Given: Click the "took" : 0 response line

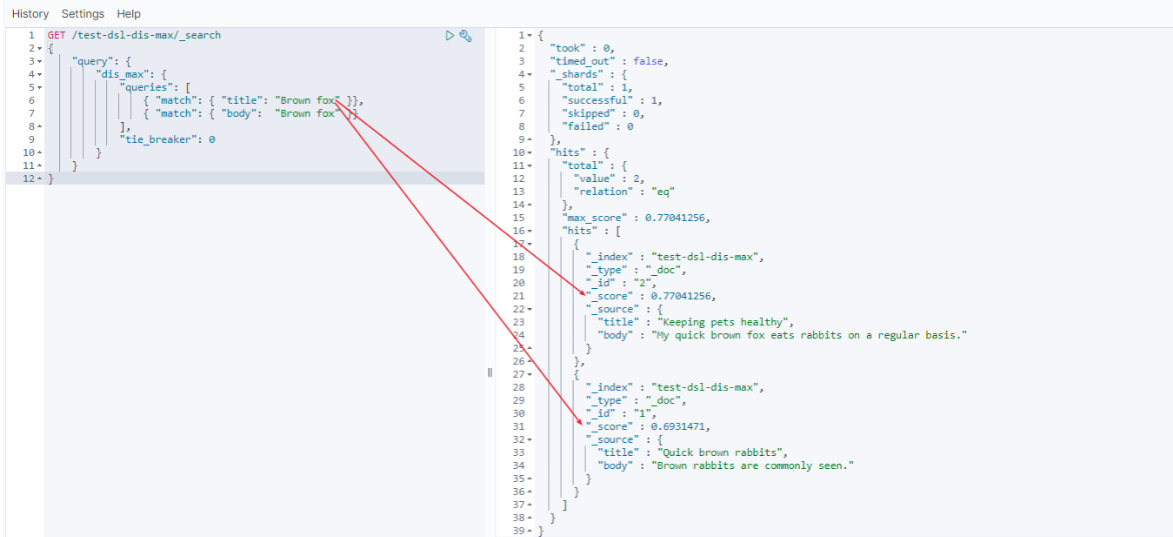Looking at the screenshot, I should pos(582,48).
